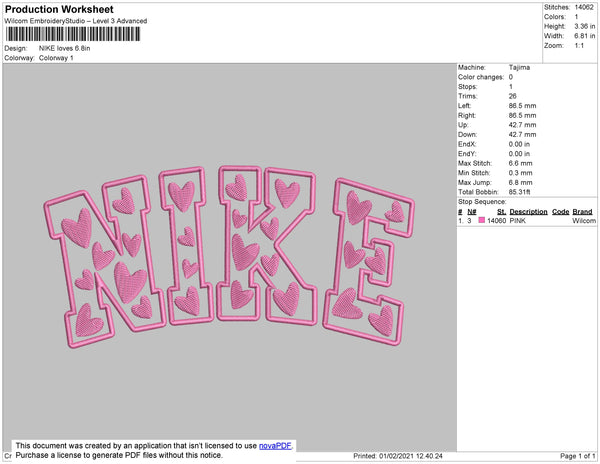Click the Total Bobbin value '85.31ft'
The width and height of the screenshot is (600, 464).
[519, 192]
